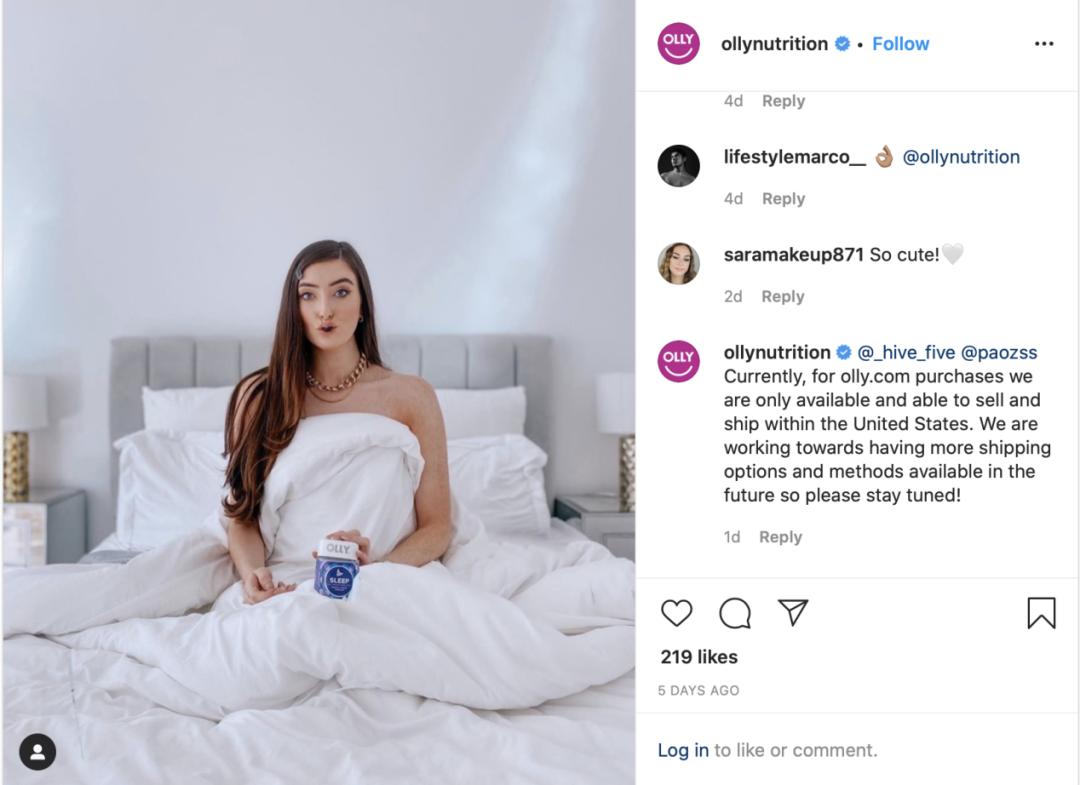
Task: Reply to lifestylemarco__ comment
Action: [783, 198]
